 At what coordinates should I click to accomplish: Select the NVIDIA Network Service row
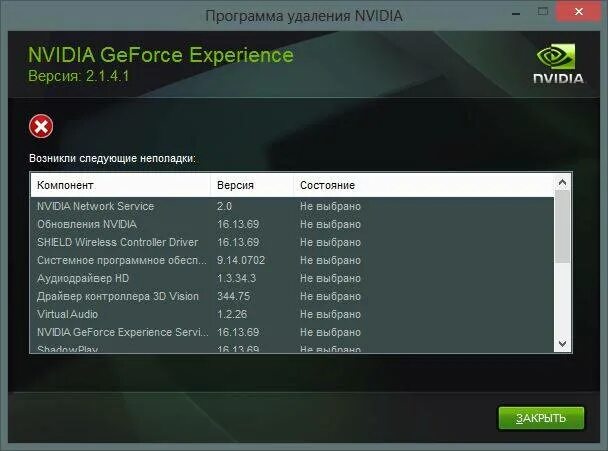click(x=292, y=206)
